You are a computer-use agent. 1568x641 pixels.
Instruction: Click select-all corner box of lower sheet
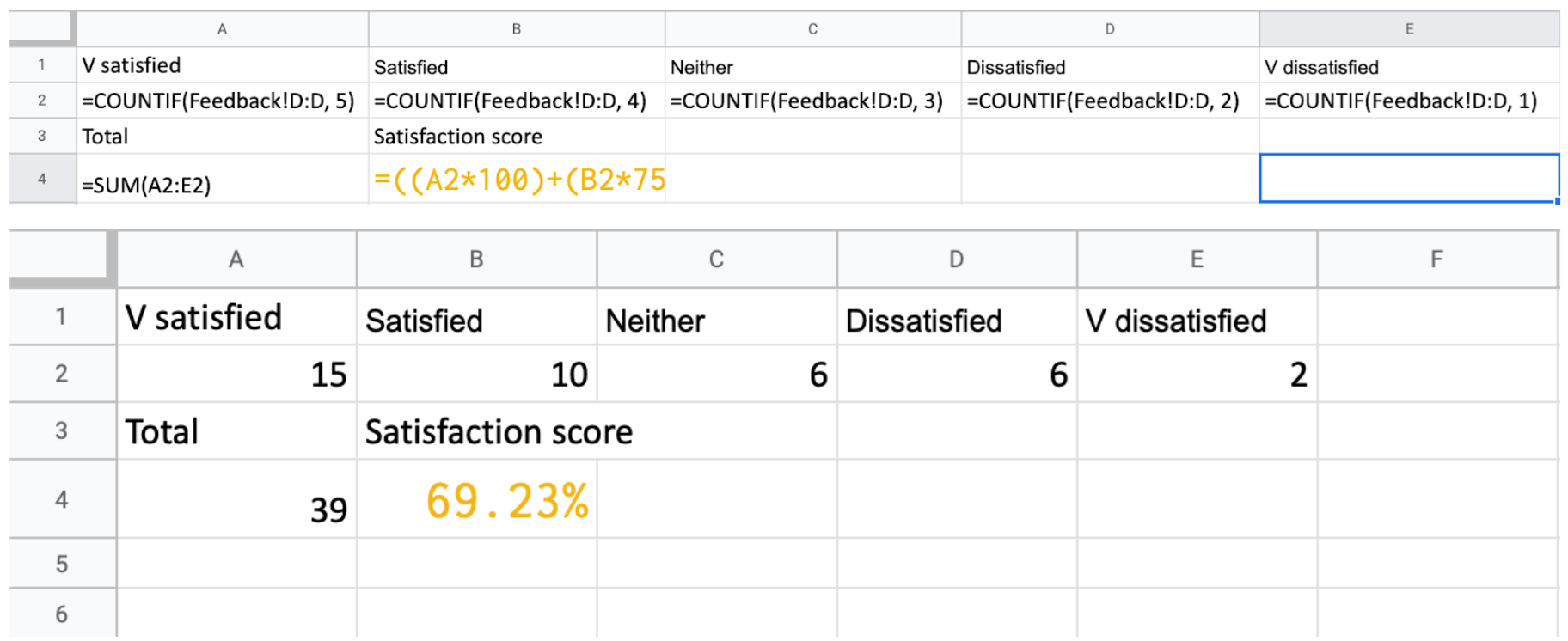[x=61, y=258]
